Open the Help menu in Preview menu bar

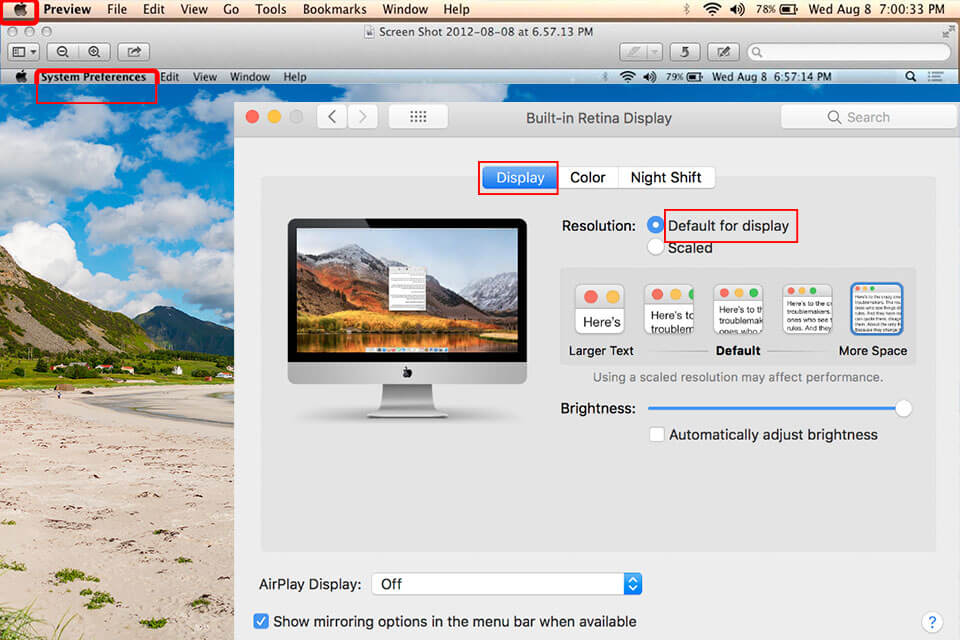[456, 9]
